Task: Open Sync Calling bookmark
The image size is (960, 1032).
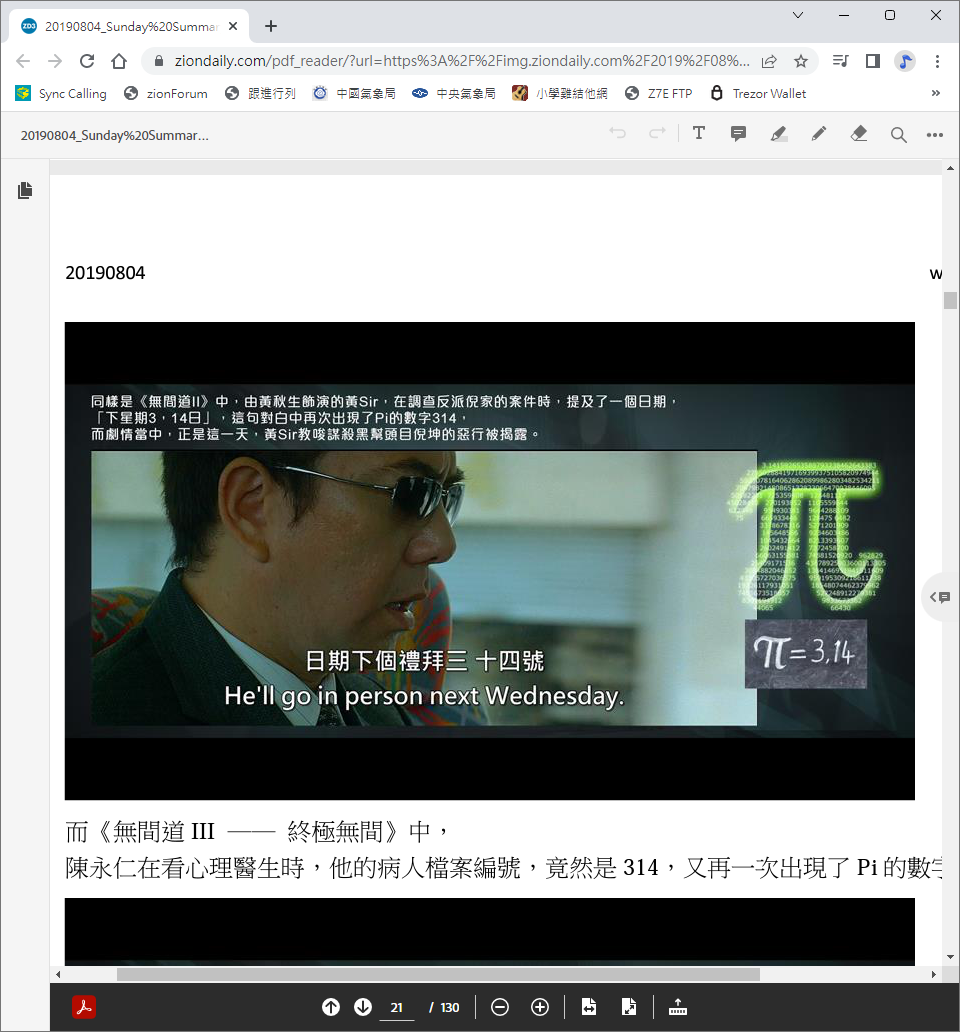Action: 61,93
